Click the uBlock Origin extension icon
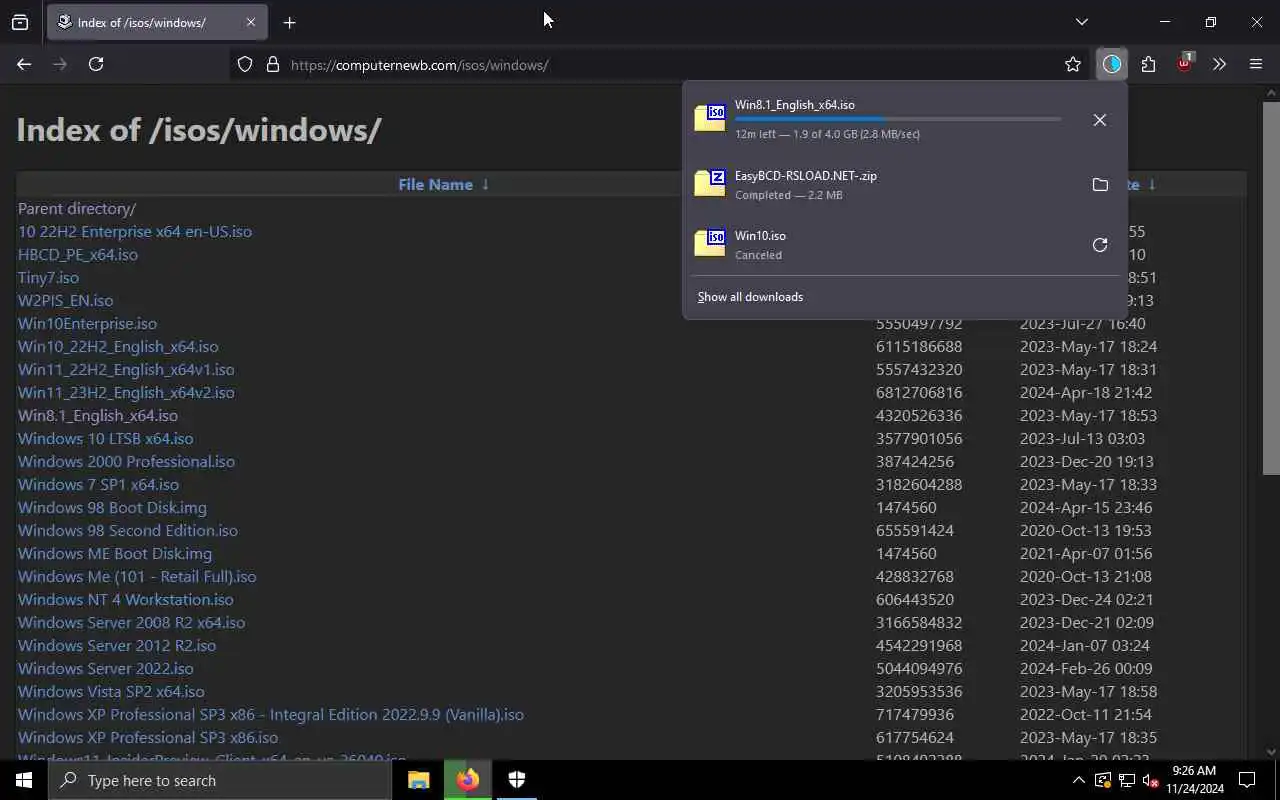The height and width of the screenshot is (800, 1280). [1185, 64]
